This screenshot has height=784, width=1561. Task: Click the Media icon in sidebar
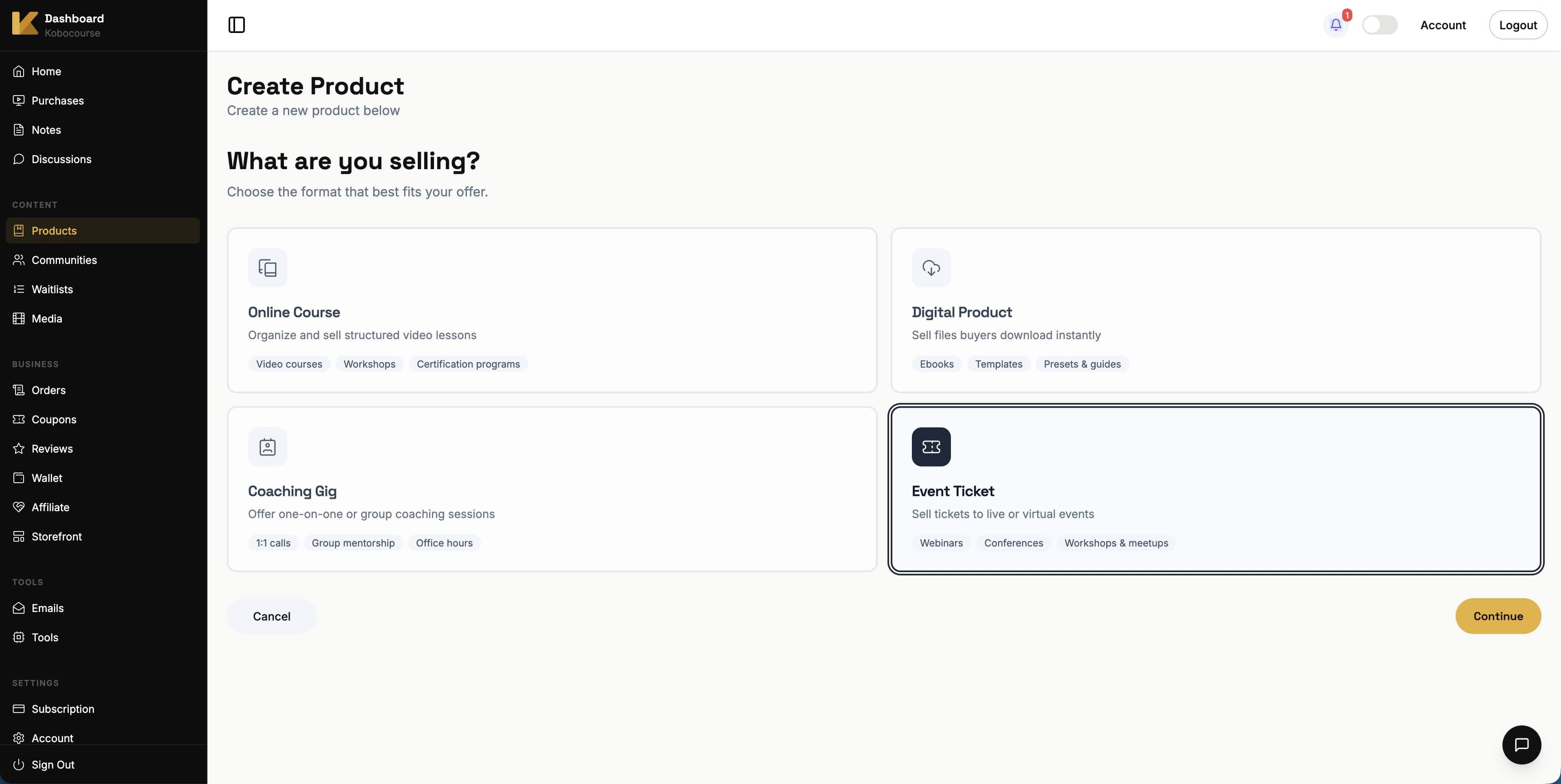[19, 319]
